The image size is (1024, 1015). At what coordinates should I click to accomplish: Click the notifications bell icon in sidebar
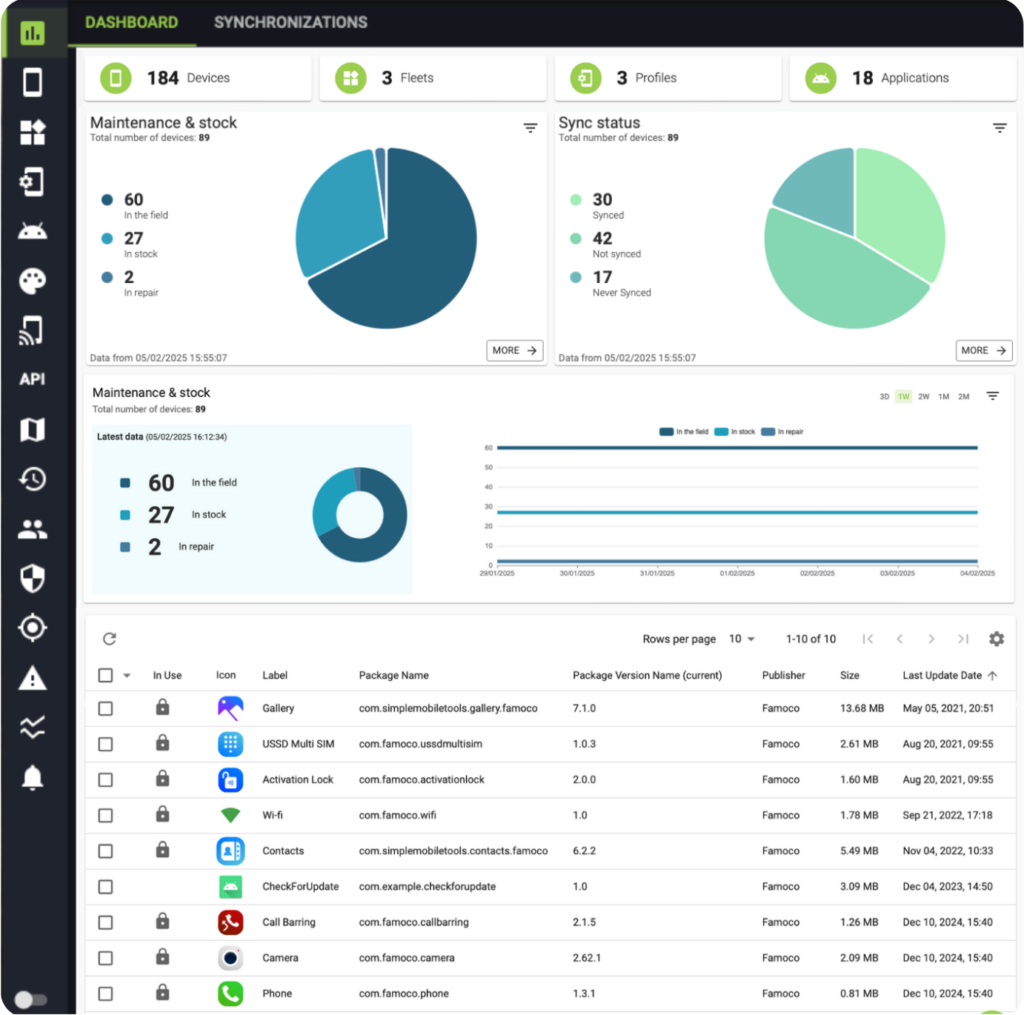[32, 777]
